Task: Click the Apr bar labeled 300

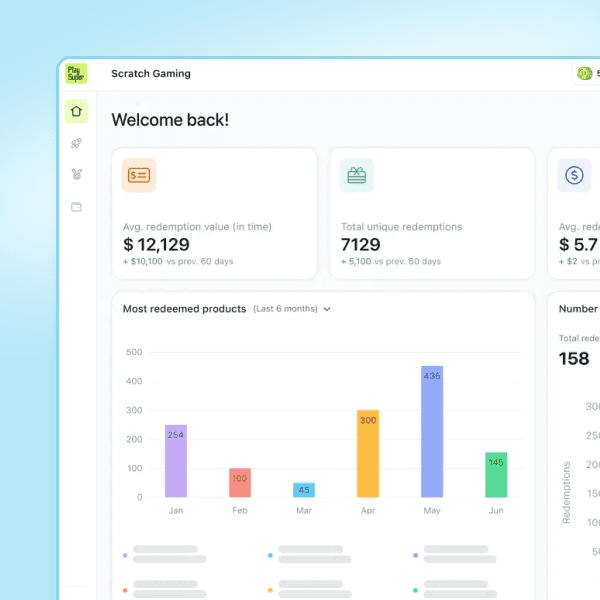Action: pos(368,454)
